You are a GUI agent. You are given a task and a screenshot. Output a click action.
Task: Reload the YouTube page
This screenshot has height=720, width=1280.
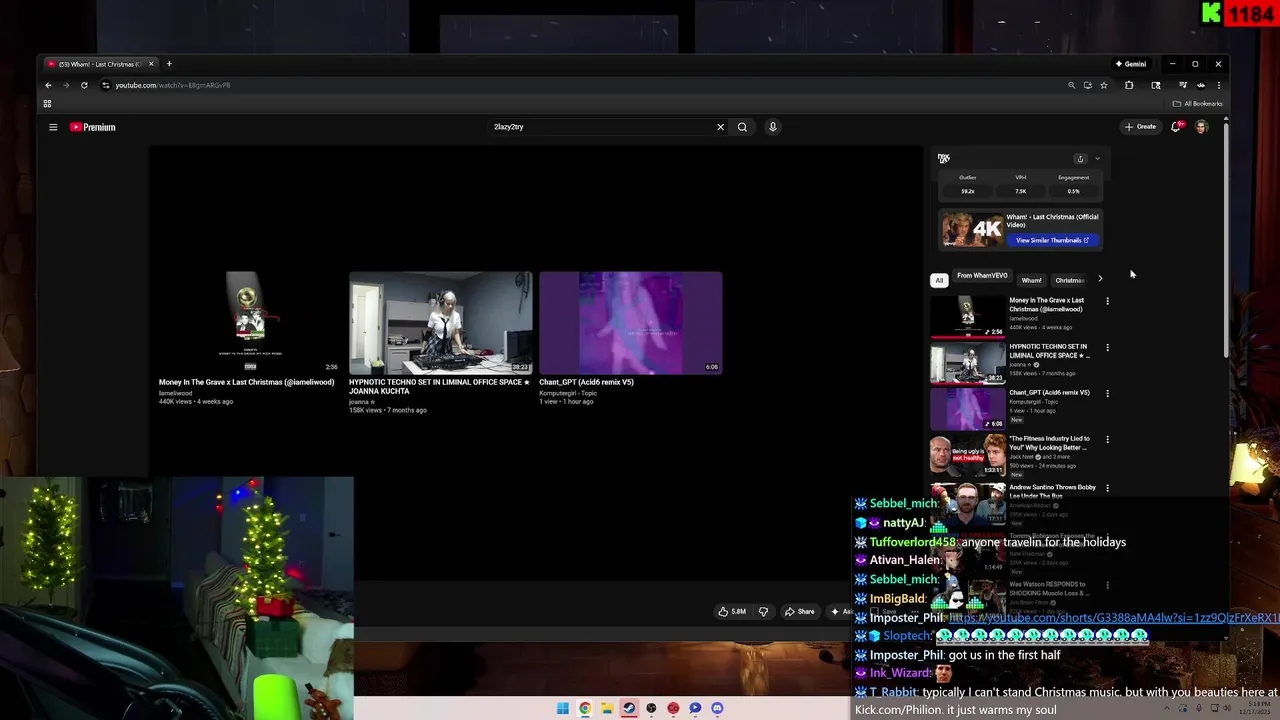tap(84, 85)
